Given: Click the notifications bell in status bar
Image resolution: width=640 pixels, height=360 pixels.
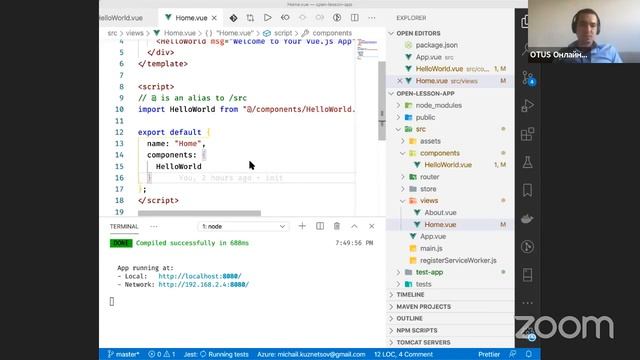Looking at the screenshot, I should (529, 354).
